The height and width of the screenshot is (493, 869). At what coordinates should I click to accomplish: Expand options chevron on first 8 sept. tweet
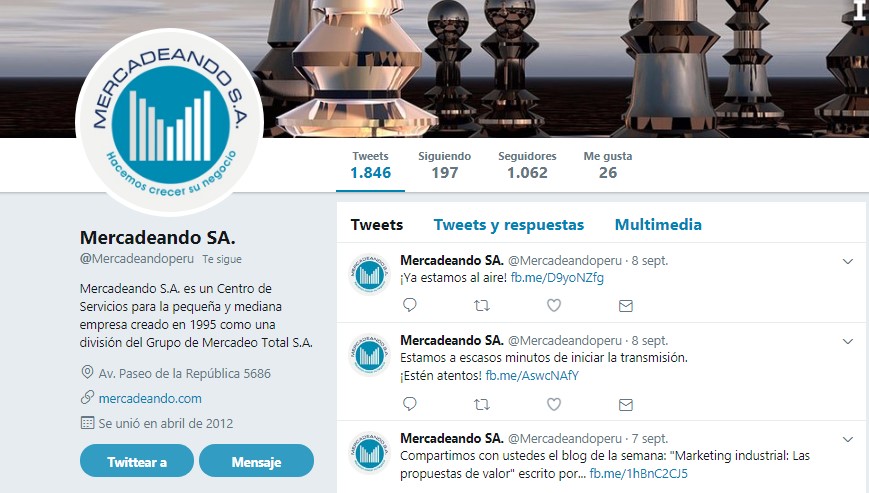coord(847,261)
